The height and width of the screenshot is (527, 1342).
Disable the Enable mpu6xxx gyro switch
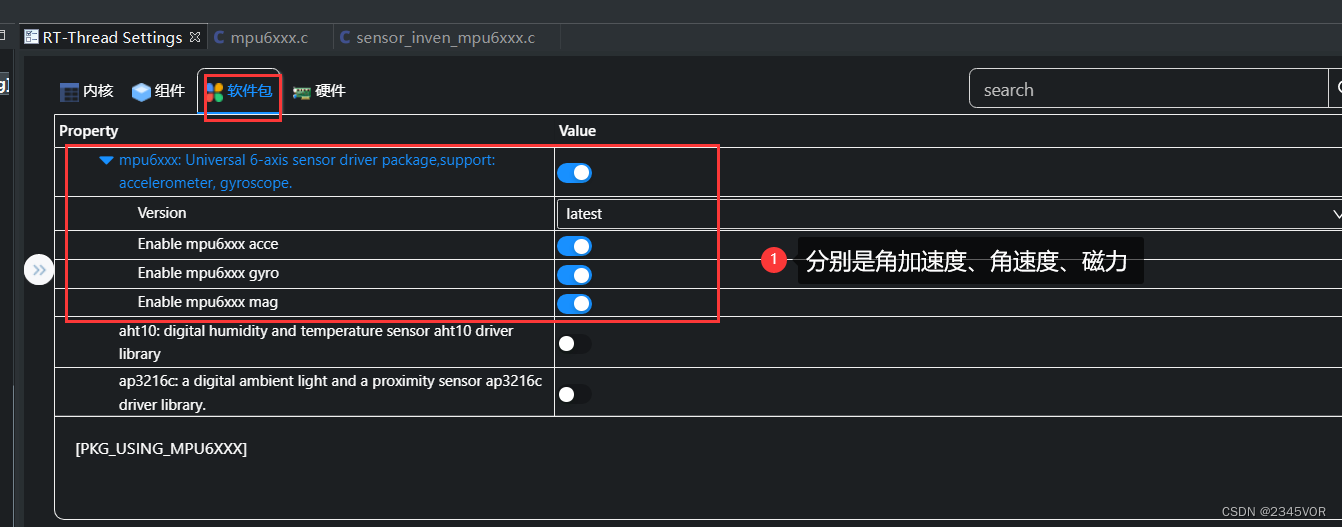574,275
